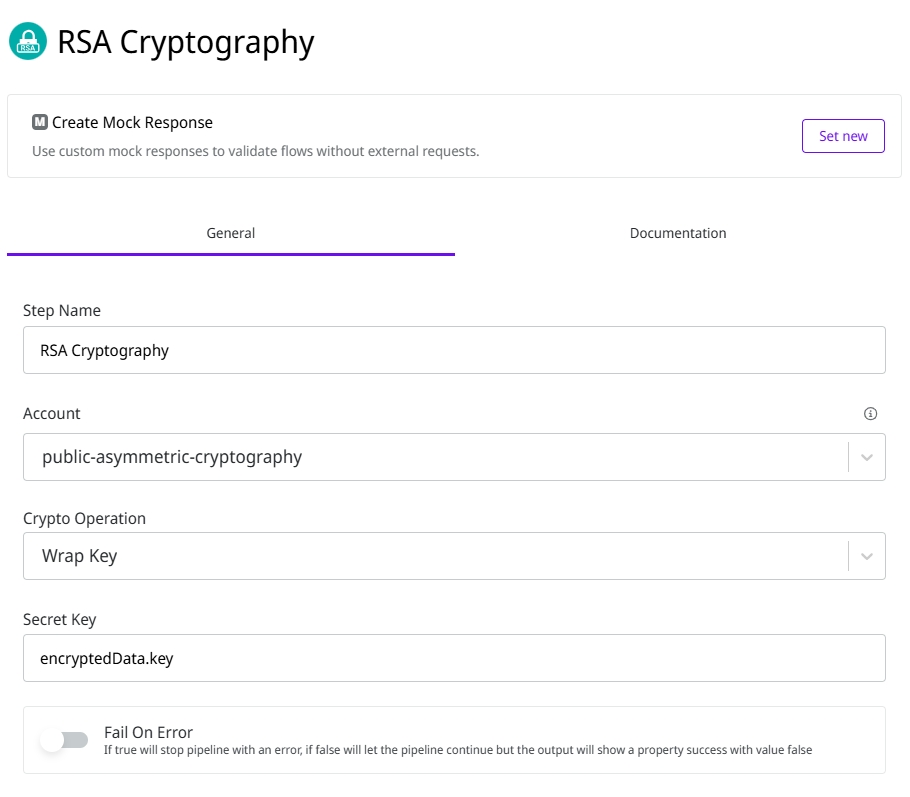Expand the Account dropdown chevron arrow
Screen dimensions: 910x797
(867, 457)
